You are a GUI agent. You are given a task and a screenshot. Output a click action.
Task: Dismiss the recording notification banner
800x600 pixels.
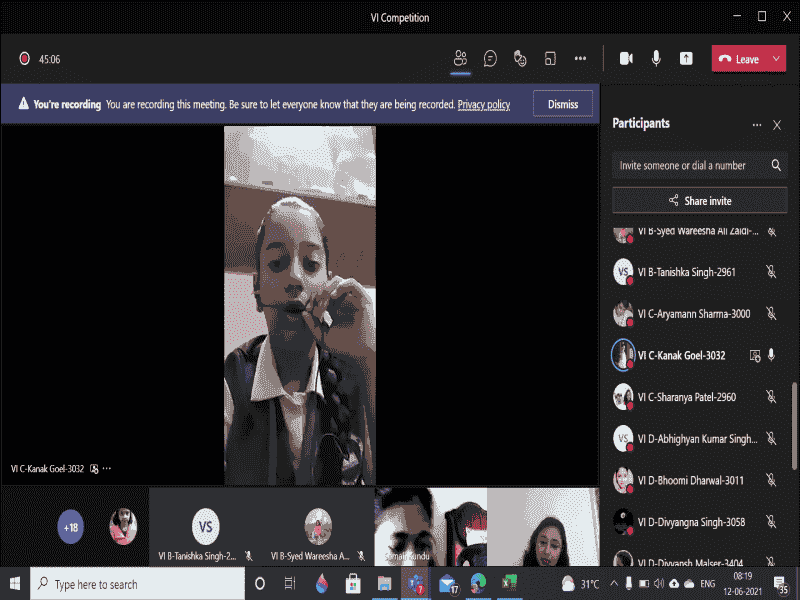pos(562,104)
